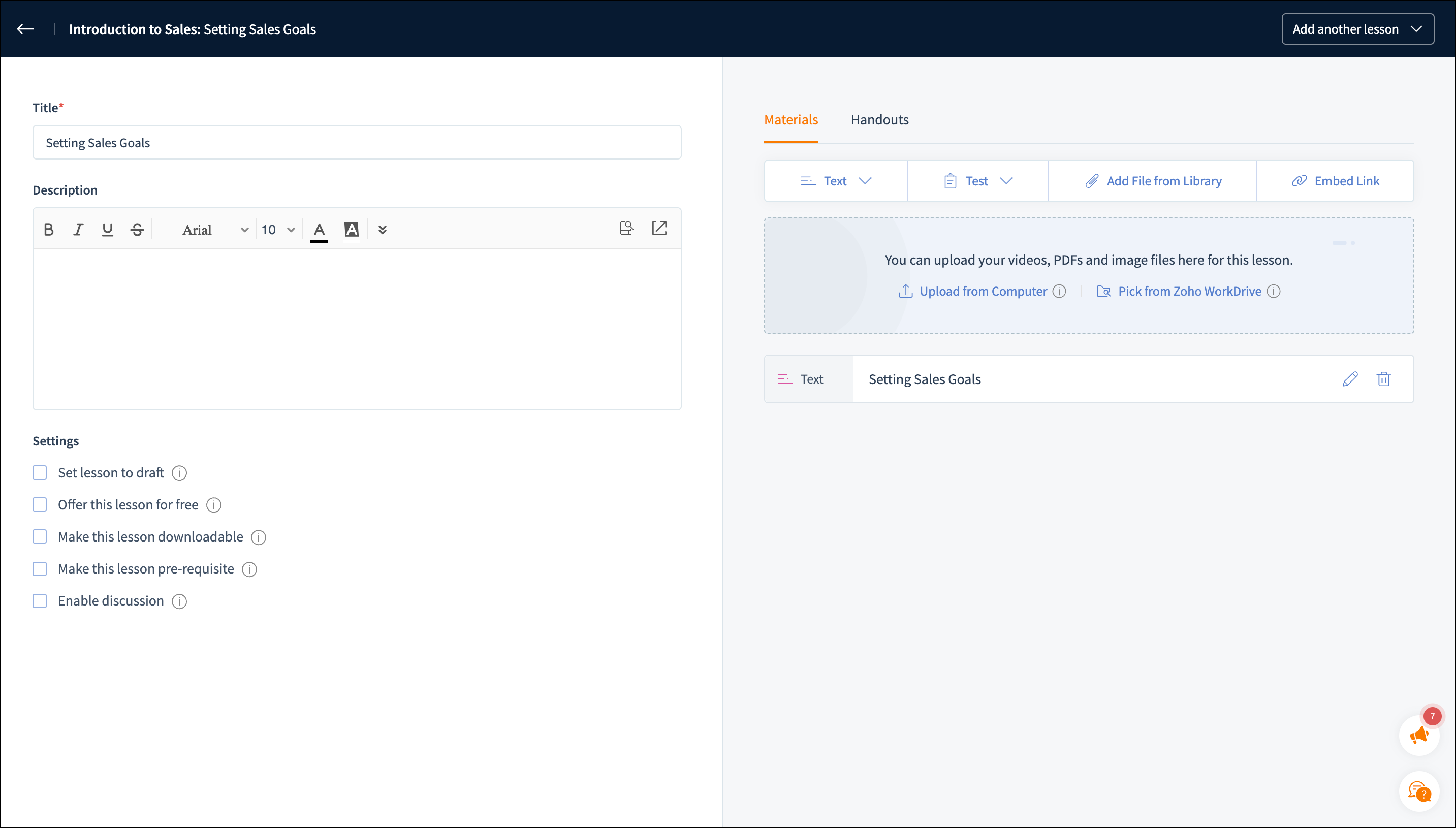This screenshot has width=1456, height=828.
Task: Apply italic formatting in description toolbar
Action: point(78,229)
